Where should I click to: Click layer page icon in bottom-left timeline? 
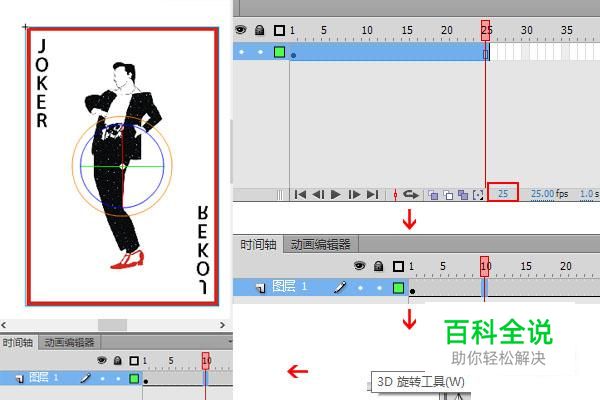pyautogui.click(x=20, y=379)
